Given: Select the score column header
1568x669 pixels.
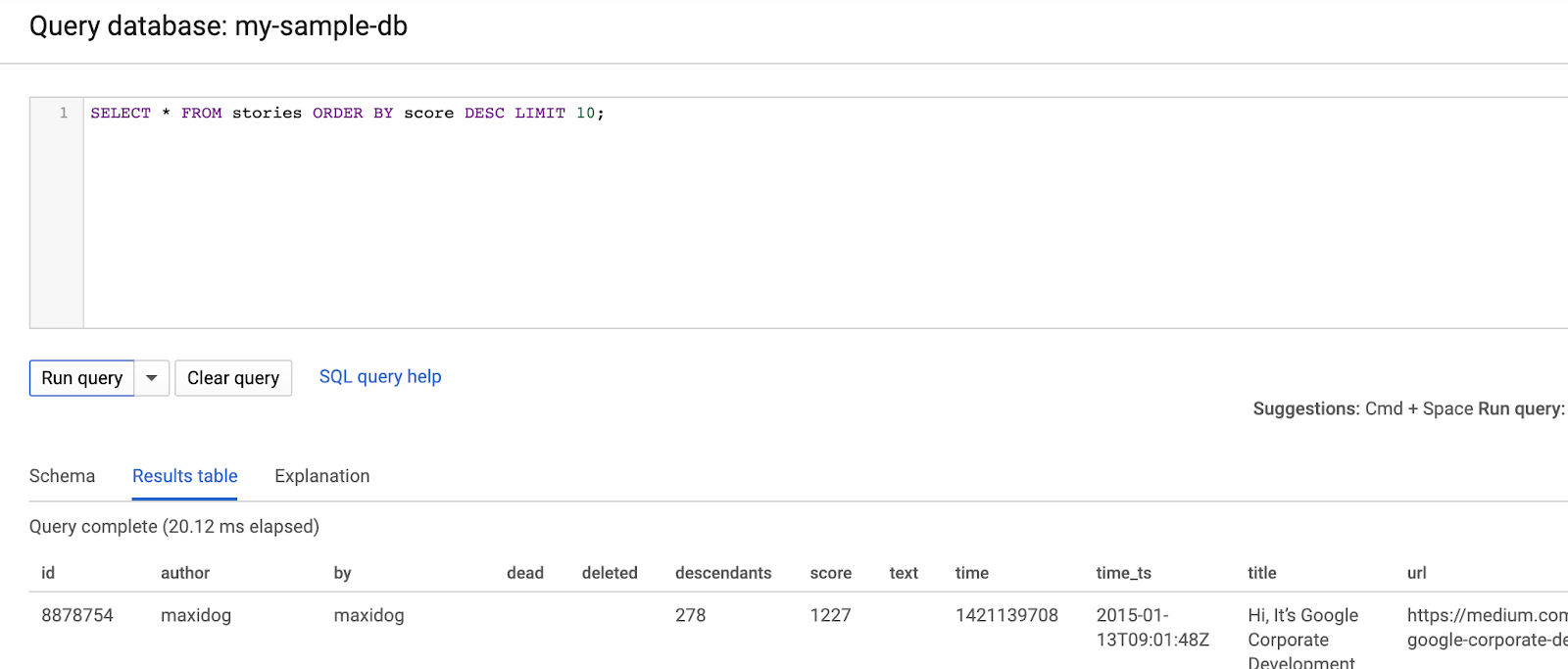Looking at the screenshot, I should [x=830, y=573].
